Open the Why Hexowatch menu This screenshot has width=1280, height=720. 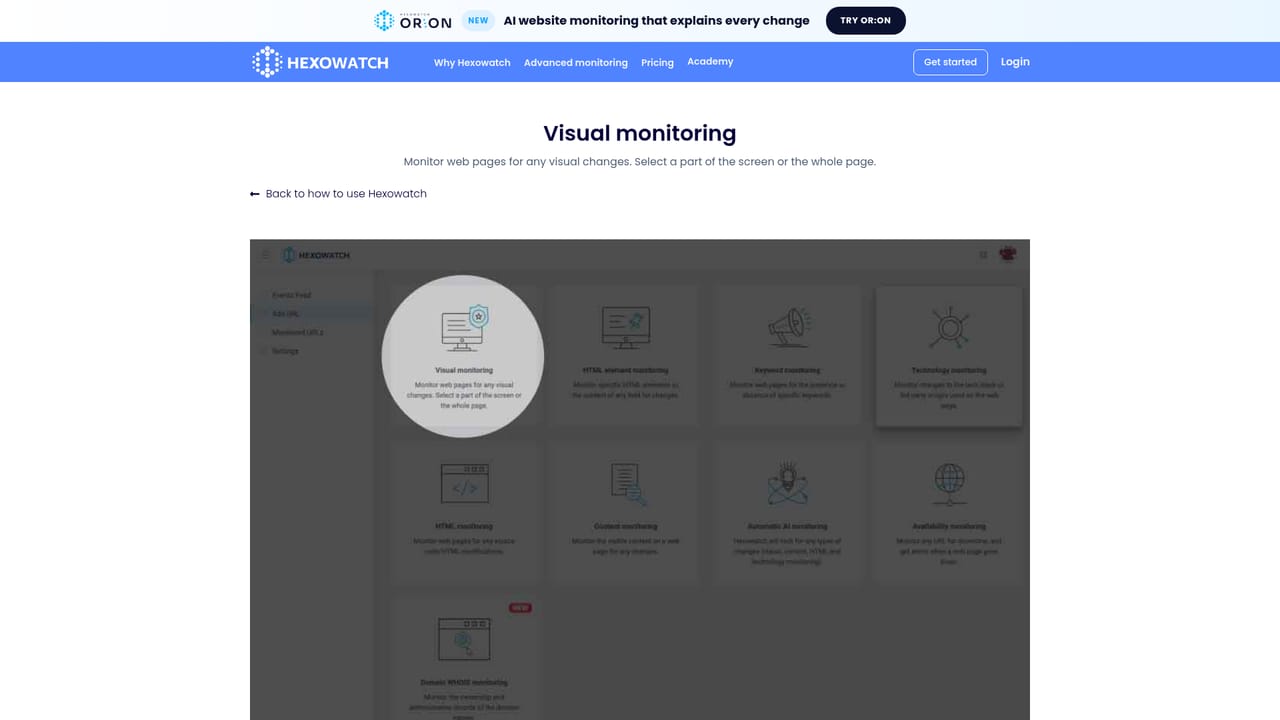[x=472, y=62]
